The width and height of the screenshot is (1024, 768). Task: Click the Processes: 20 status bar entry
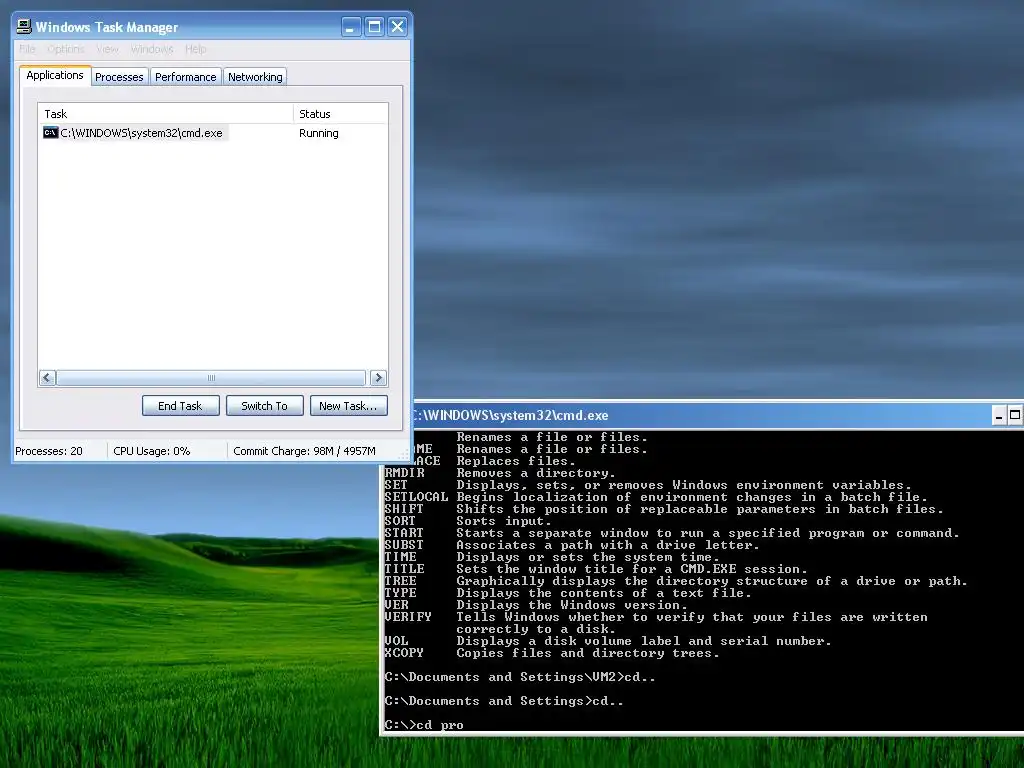pyautogui.click(x=49, y=451)
